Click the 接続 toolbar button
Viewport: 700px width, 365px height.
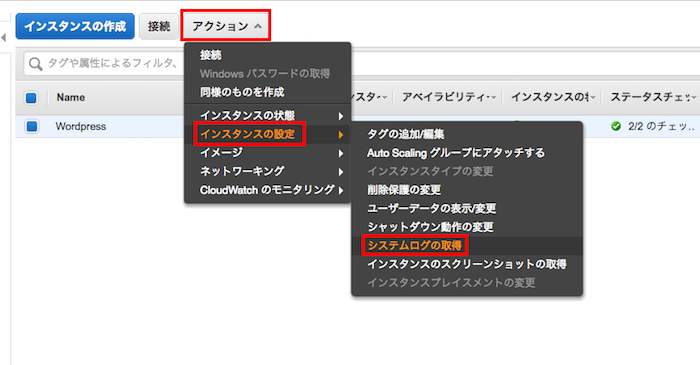(159, 26)
